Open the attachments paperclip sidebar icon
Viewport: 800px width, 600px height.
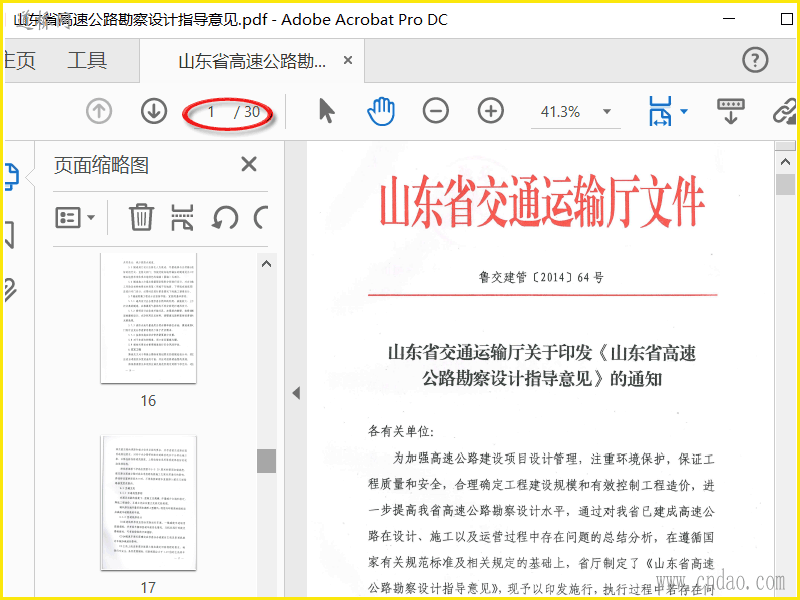point(10,290)
